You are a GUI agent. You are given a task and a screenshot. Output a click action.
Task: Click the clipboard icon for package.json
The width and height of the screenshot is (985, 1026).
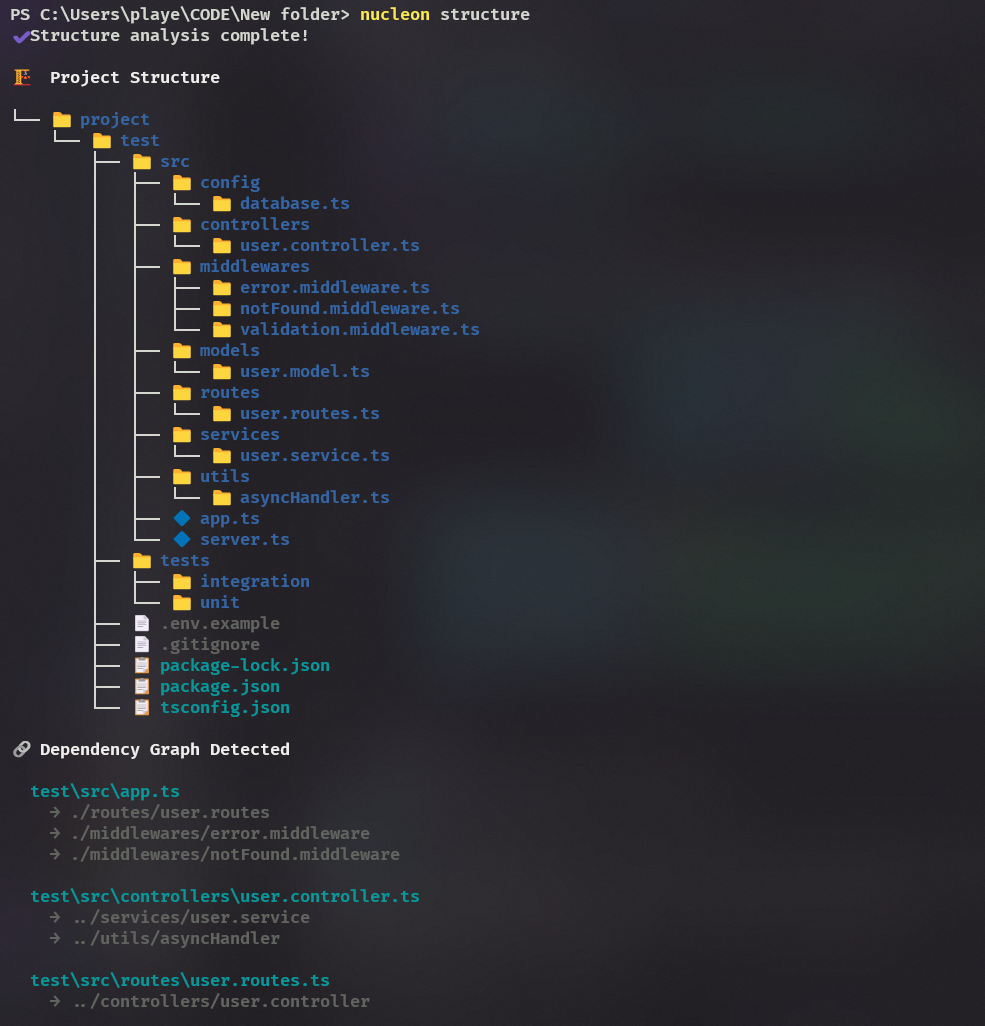click(141, 686)
